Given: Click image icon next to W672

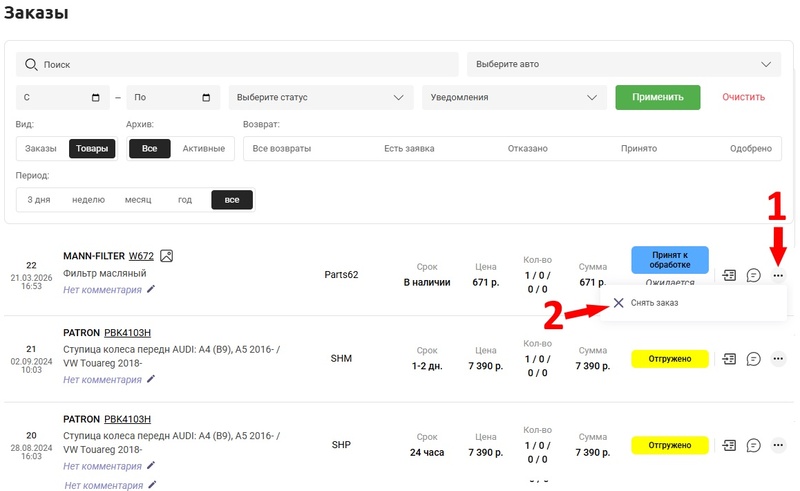Looking at the screenshot, I should point(167,256).
